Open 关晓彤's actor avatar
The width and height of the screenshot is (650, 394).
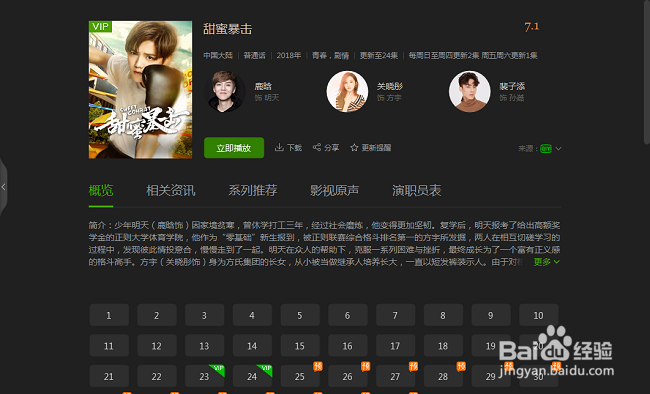coord(347,91)
